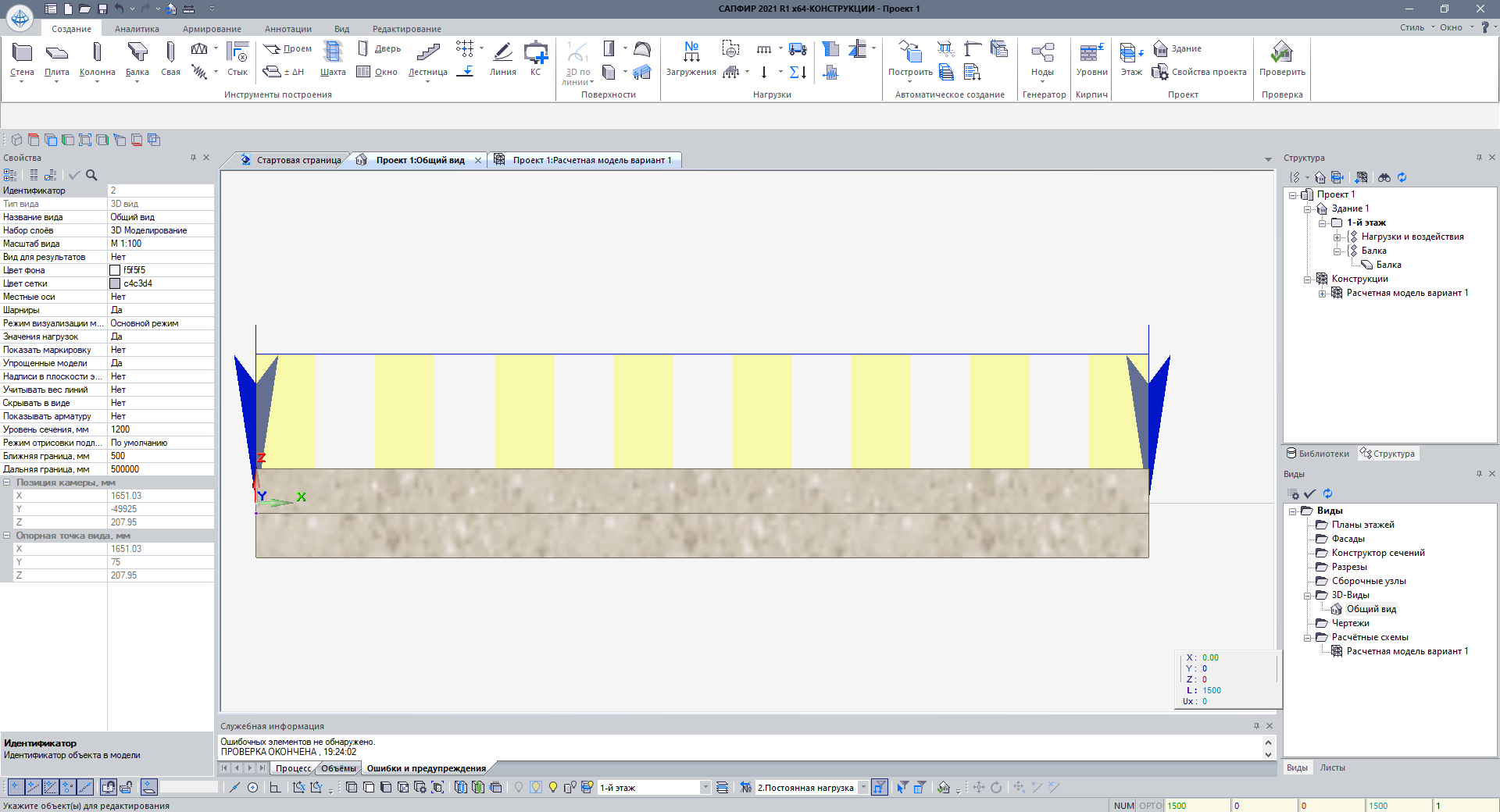The height and width of the screenshot is (812, 1500).
Task: Click the Лестница stairs tool
Action: [427, 59]
